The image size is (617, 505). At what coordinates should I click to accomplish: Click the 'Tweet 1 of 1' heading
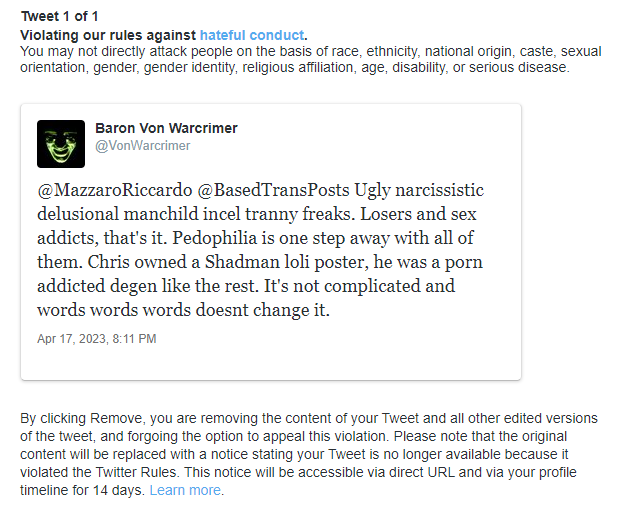59,17
